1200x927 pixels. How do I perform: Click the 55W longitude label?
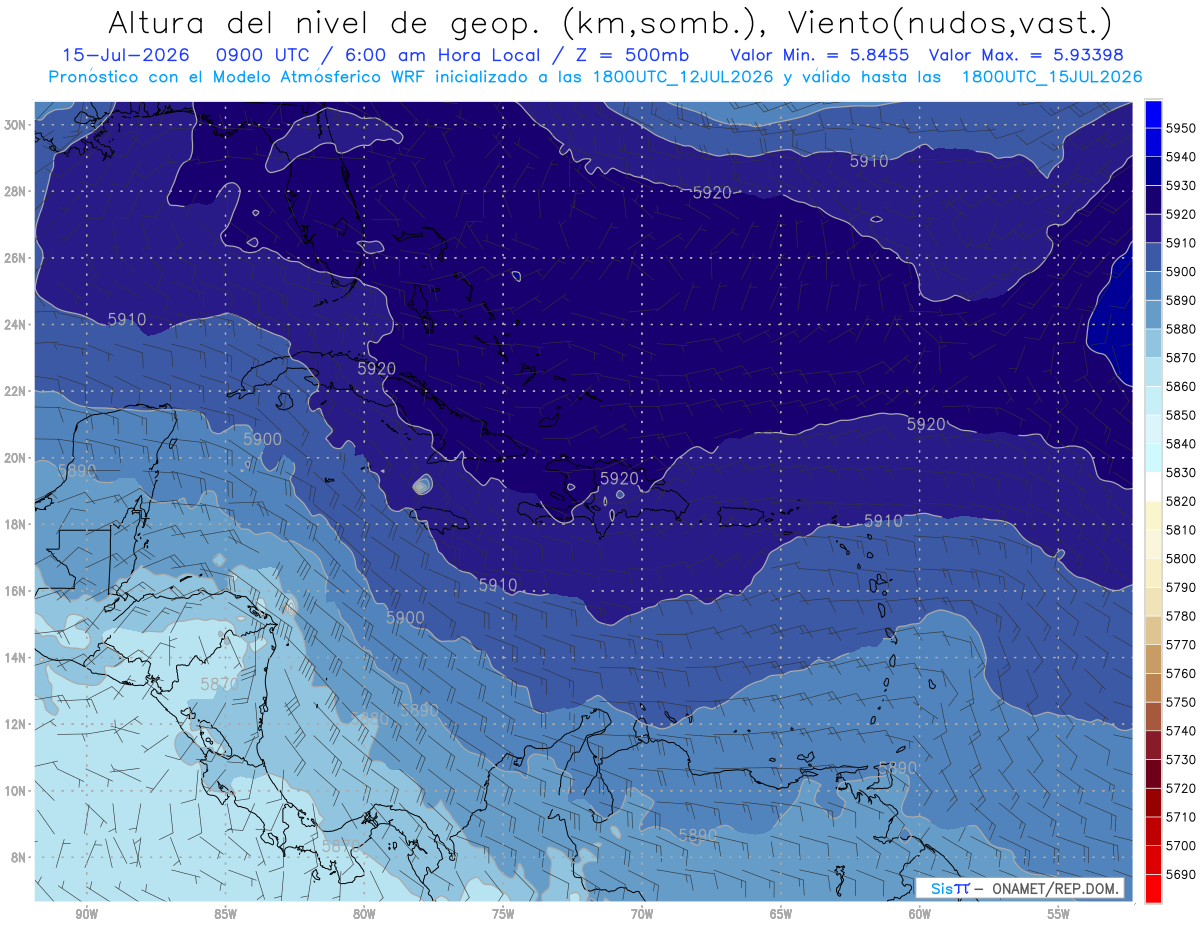(x=1059, y=914)
